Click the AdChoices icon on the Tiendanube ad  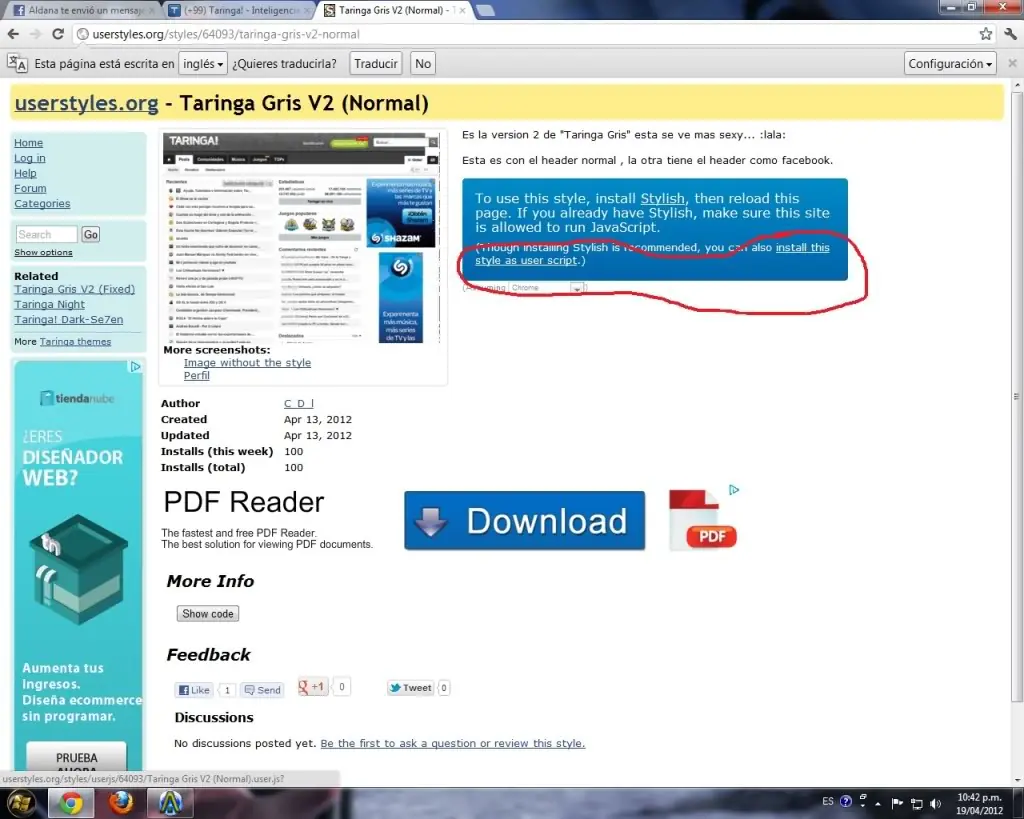coord(135,366)
